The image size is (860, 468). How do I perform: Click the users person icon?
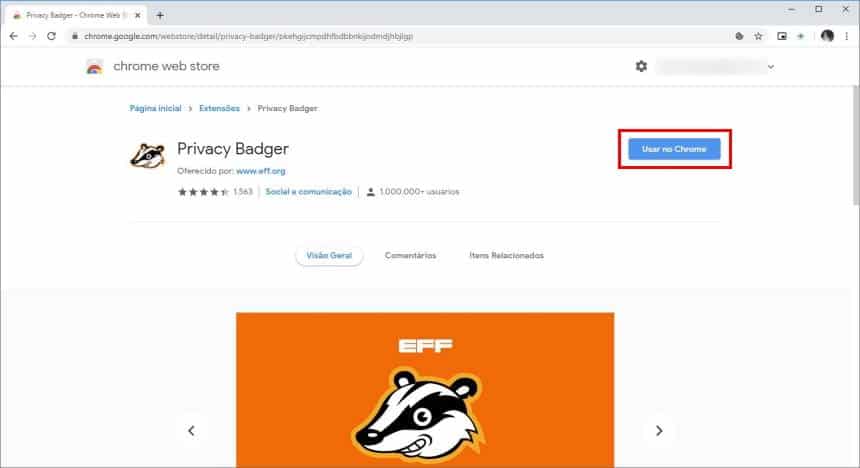(x=370, y=191)
